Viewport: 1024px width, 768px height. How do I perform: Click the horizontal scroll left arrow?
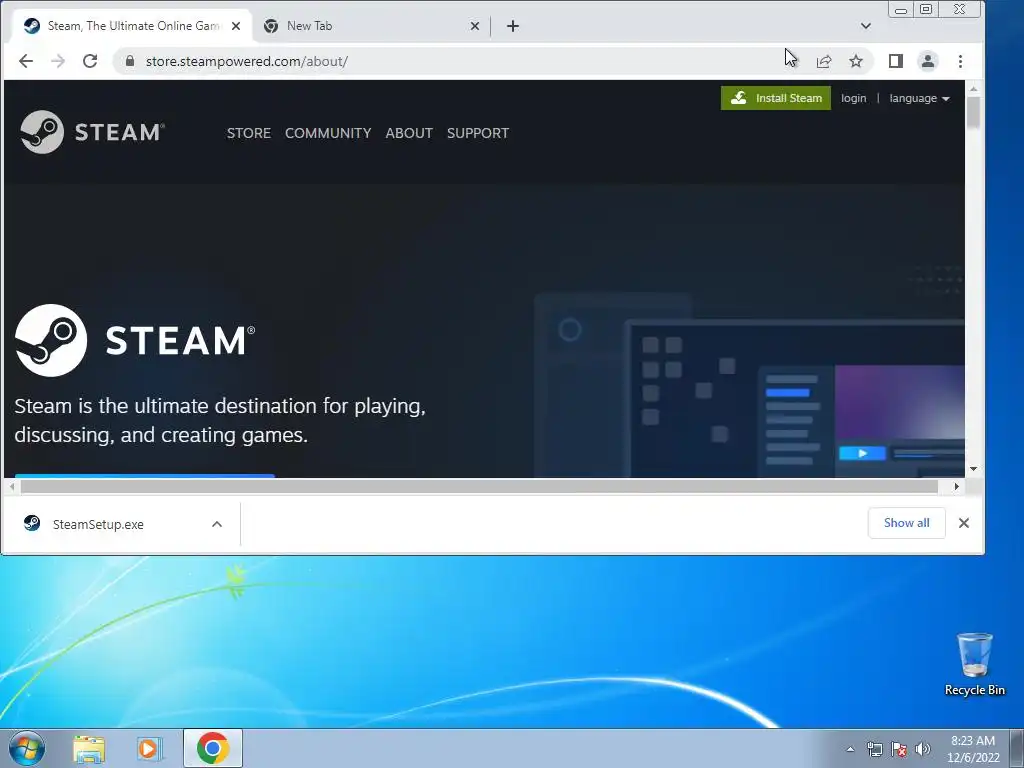[12, 487]
